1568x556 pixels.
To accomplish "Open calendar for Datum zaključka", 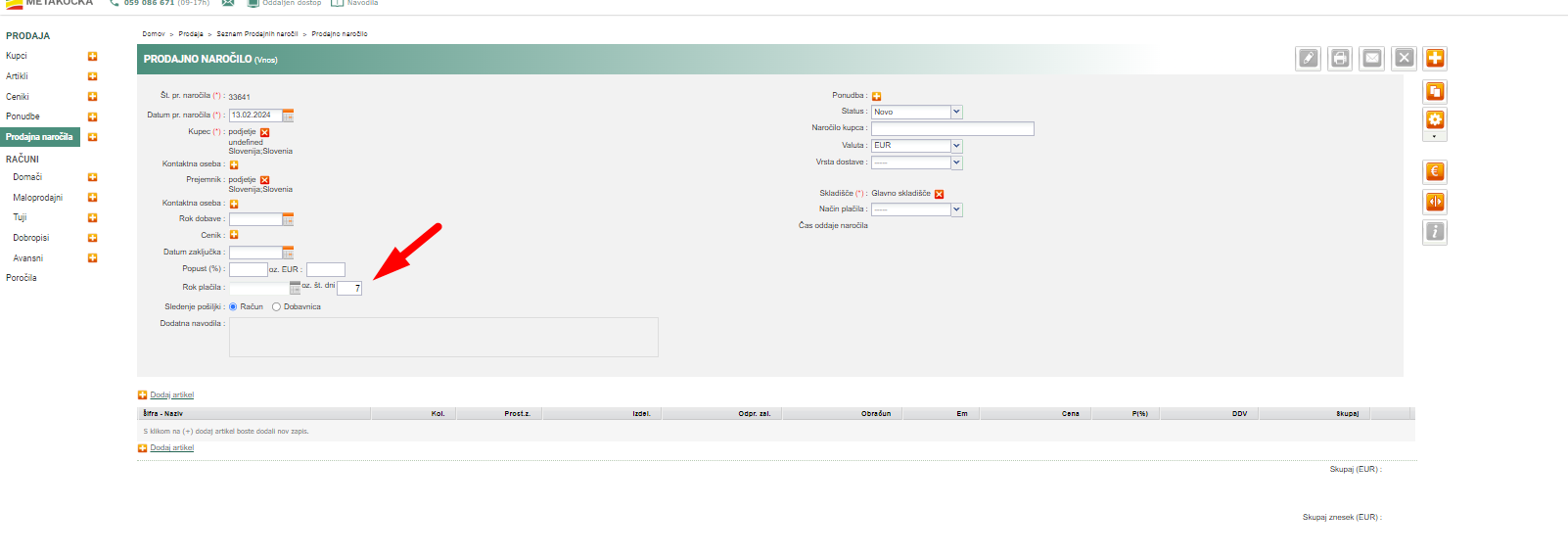I will (288, 253).
